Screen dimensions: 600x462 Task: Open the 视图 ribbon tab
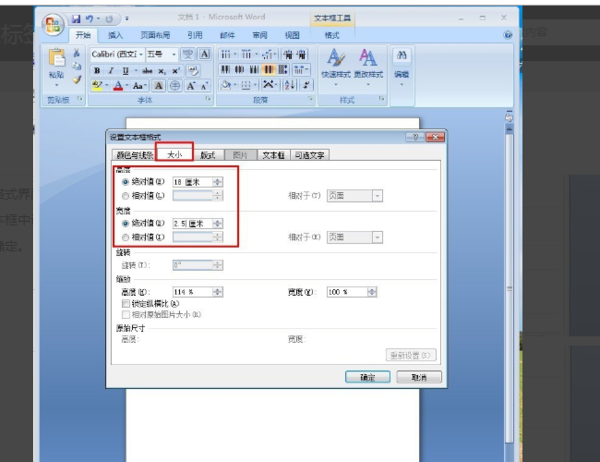[292, 36]
